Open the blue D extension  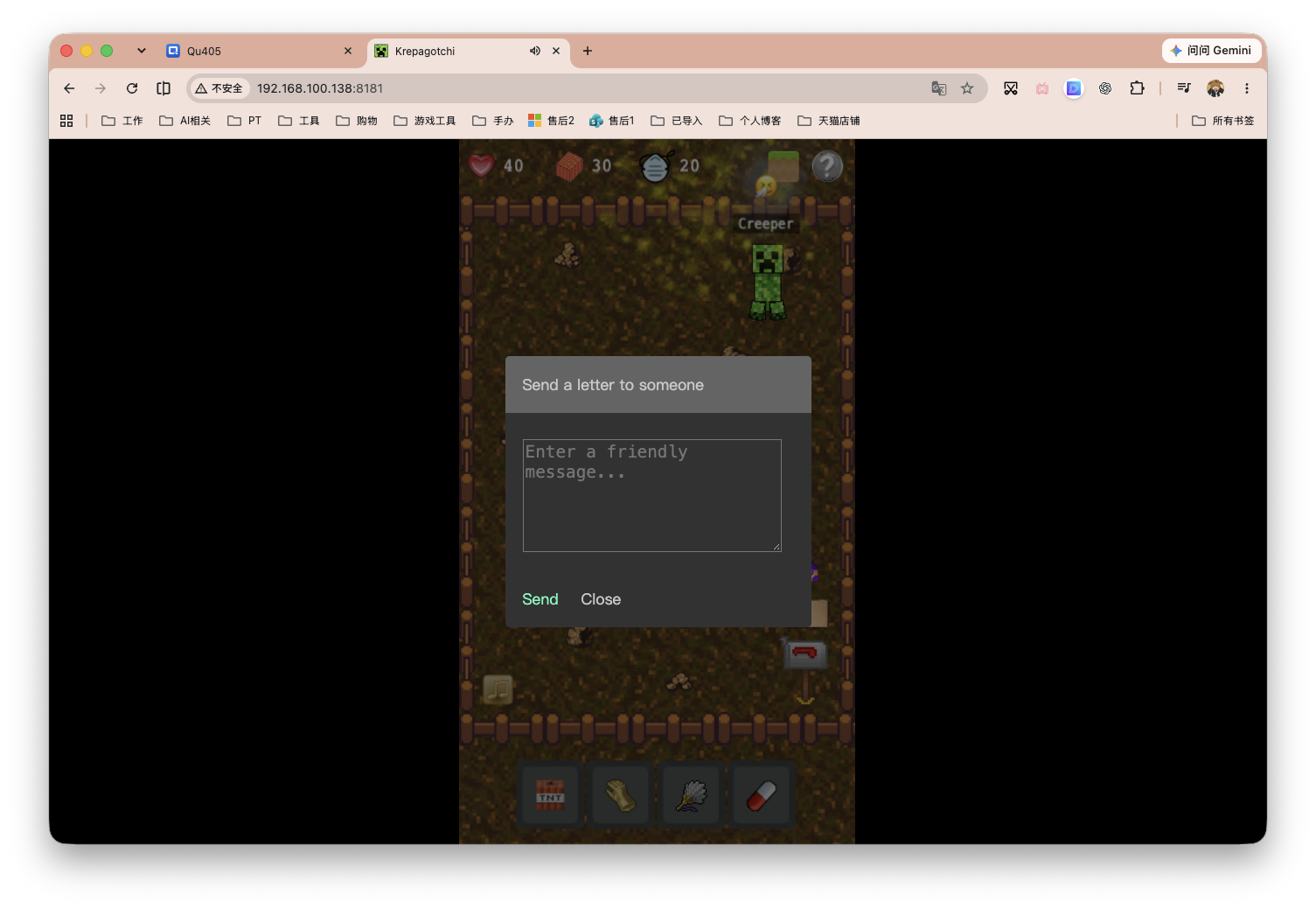pyautogui.click(x=1074, y=88)
